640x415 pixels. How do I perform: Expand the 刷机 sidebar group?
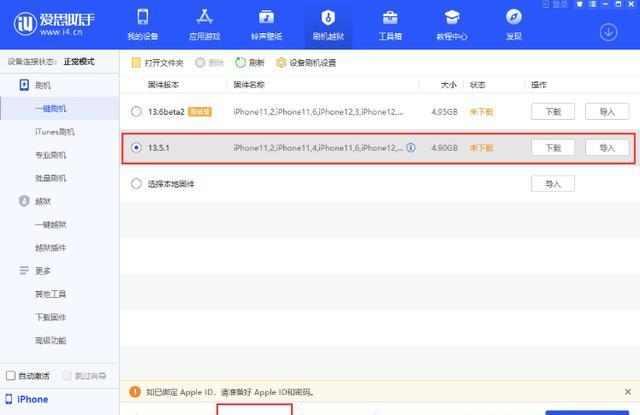tap(36, 85)
